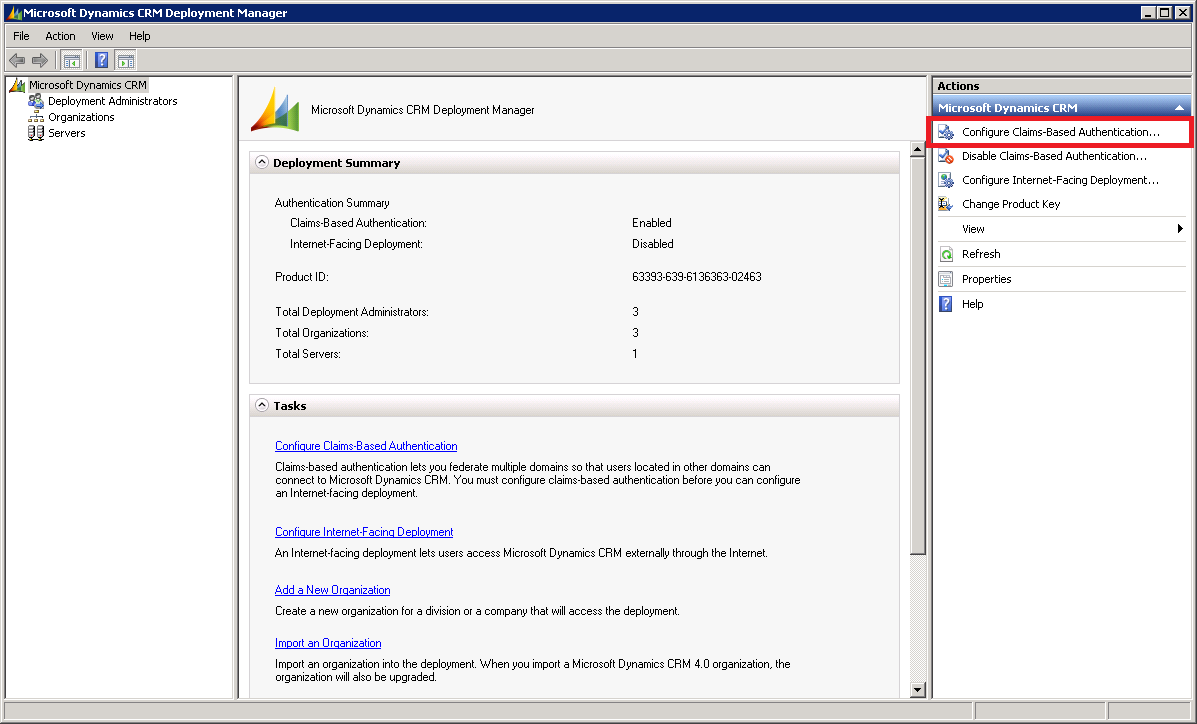Collapse the Tasks section
This screenshot has width=1197, height=724.
tap(262, 405)
